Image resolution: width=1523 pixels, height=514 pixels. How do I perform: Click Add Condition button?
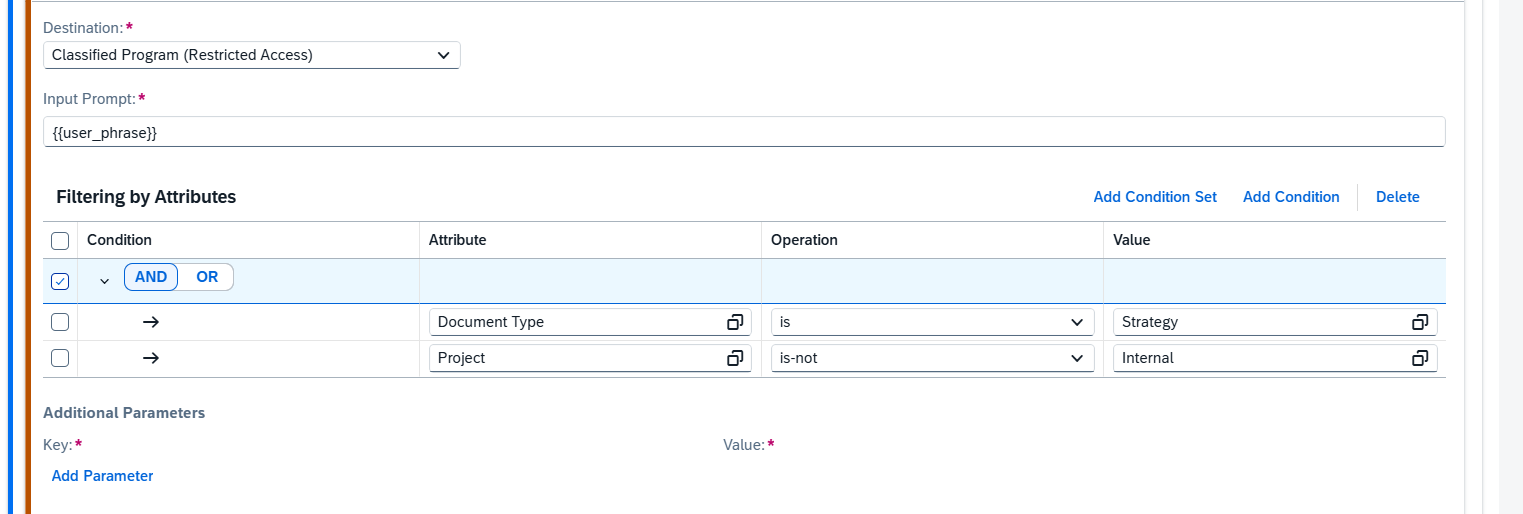coord(1291,197)
